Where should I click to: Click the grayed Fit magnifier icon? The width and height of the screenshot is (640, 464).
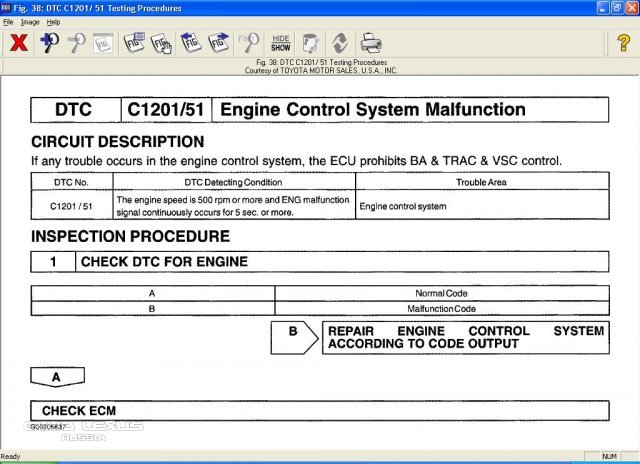(x=250, y=43)
